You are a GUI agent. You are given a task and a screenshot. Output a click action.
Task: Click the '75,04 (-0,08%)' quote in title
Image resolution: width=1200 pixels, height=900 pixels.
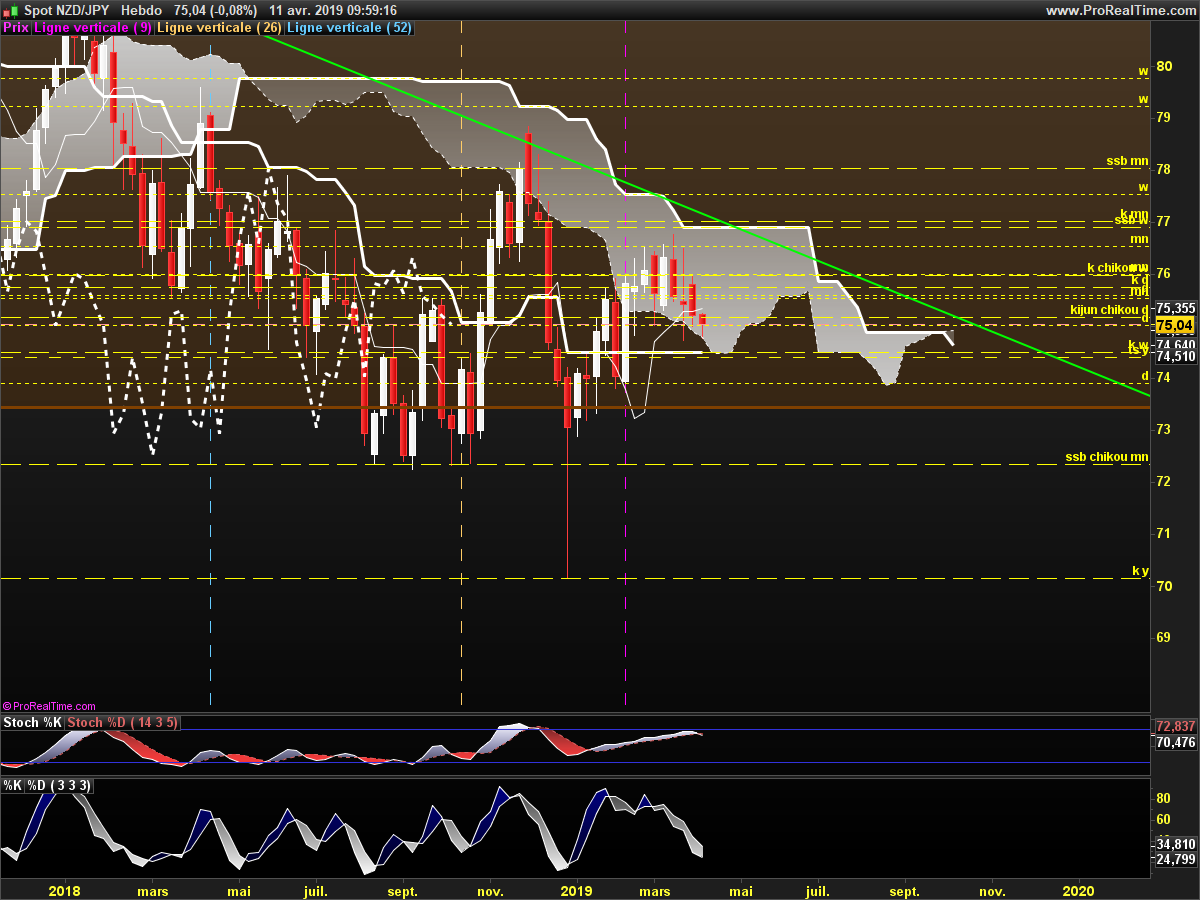[x=216, y=10]
